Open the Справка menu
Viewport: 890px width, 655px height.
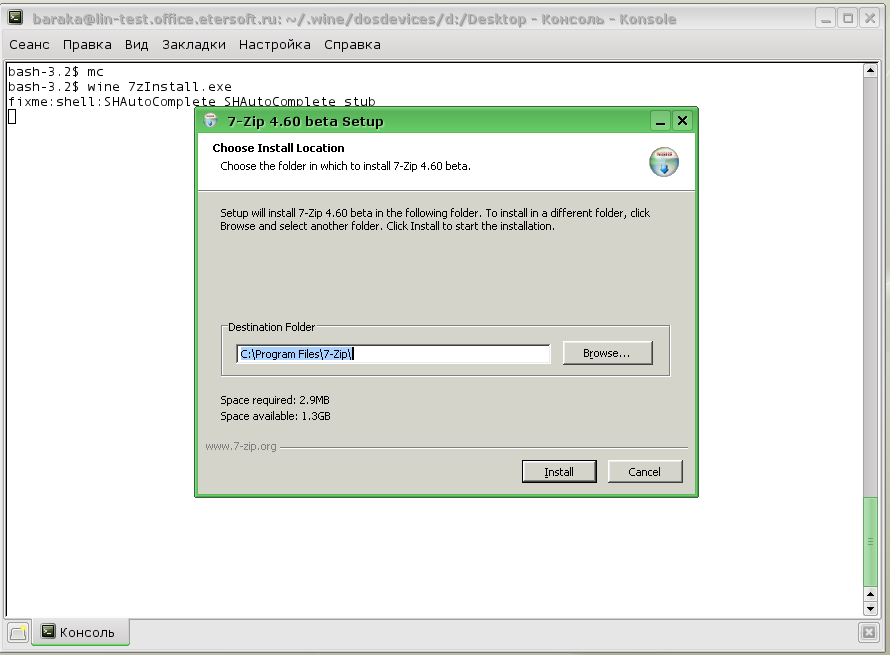pyautogui.click(x=352, y=45)
